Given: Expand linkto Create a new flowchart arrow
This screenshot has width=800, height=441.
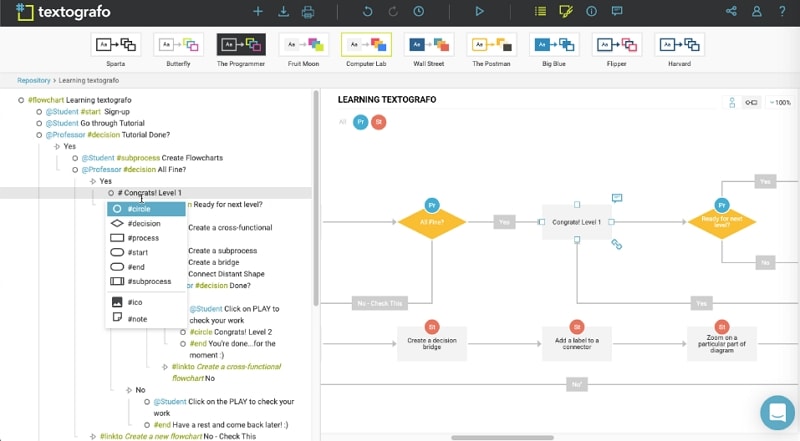Looking at the screenshot, I should (93, 436).
